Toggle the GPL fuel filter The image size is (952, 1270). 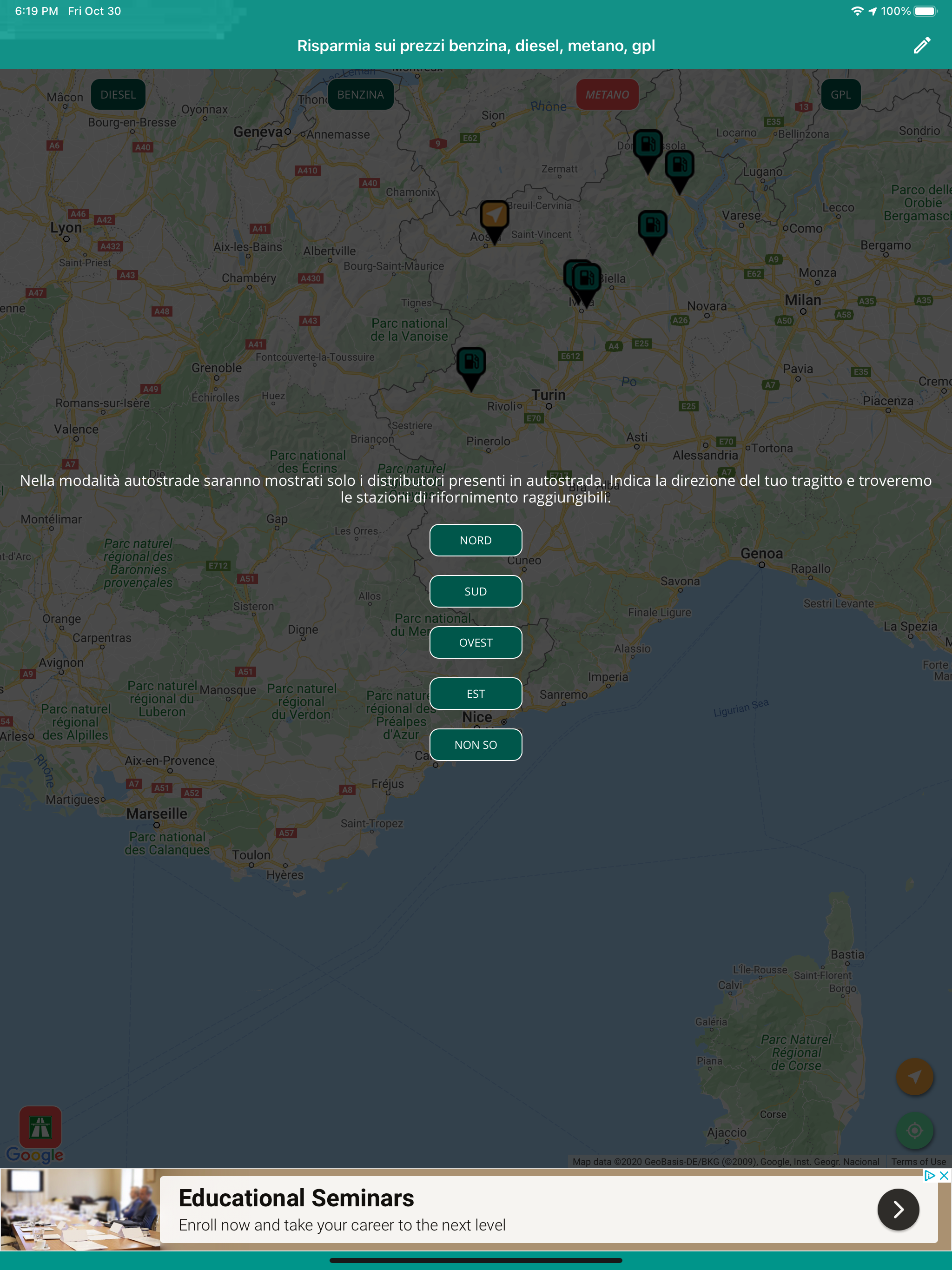[x=840, y=94]
